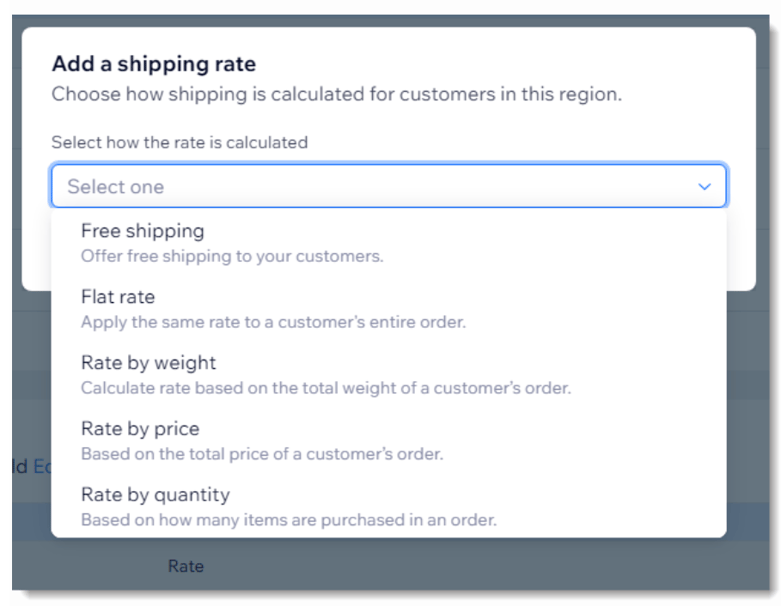
Task: Click the partially hidden Edit link at left
Action: coord(40,466)
